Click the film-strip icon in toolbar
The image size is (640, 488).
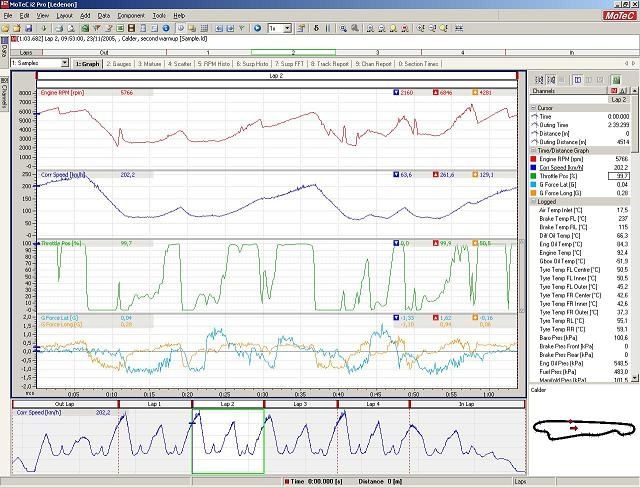coord(131,28)
